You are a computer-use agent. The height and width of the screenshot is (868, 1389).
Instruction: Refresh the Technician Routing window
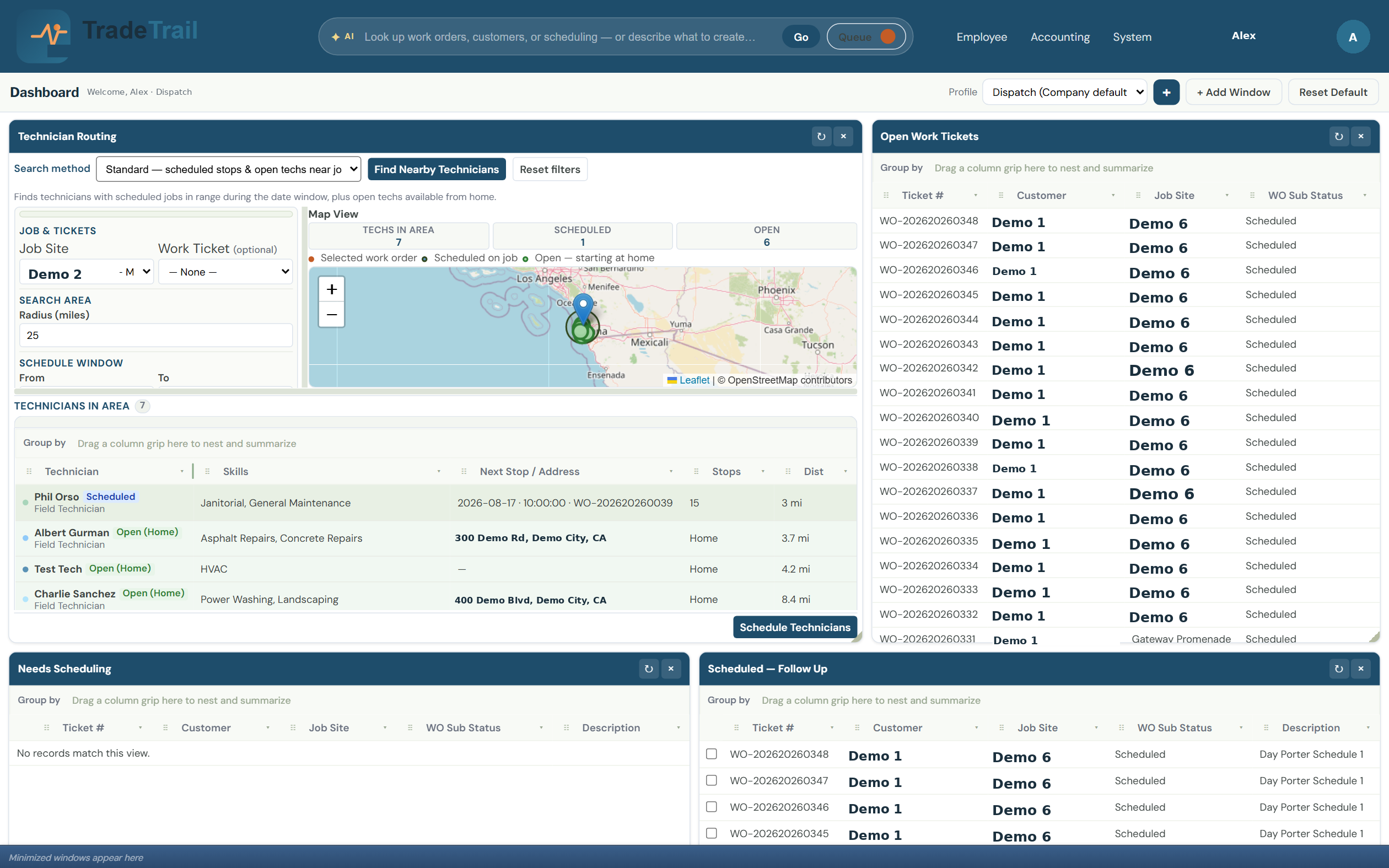coord(821,137)
